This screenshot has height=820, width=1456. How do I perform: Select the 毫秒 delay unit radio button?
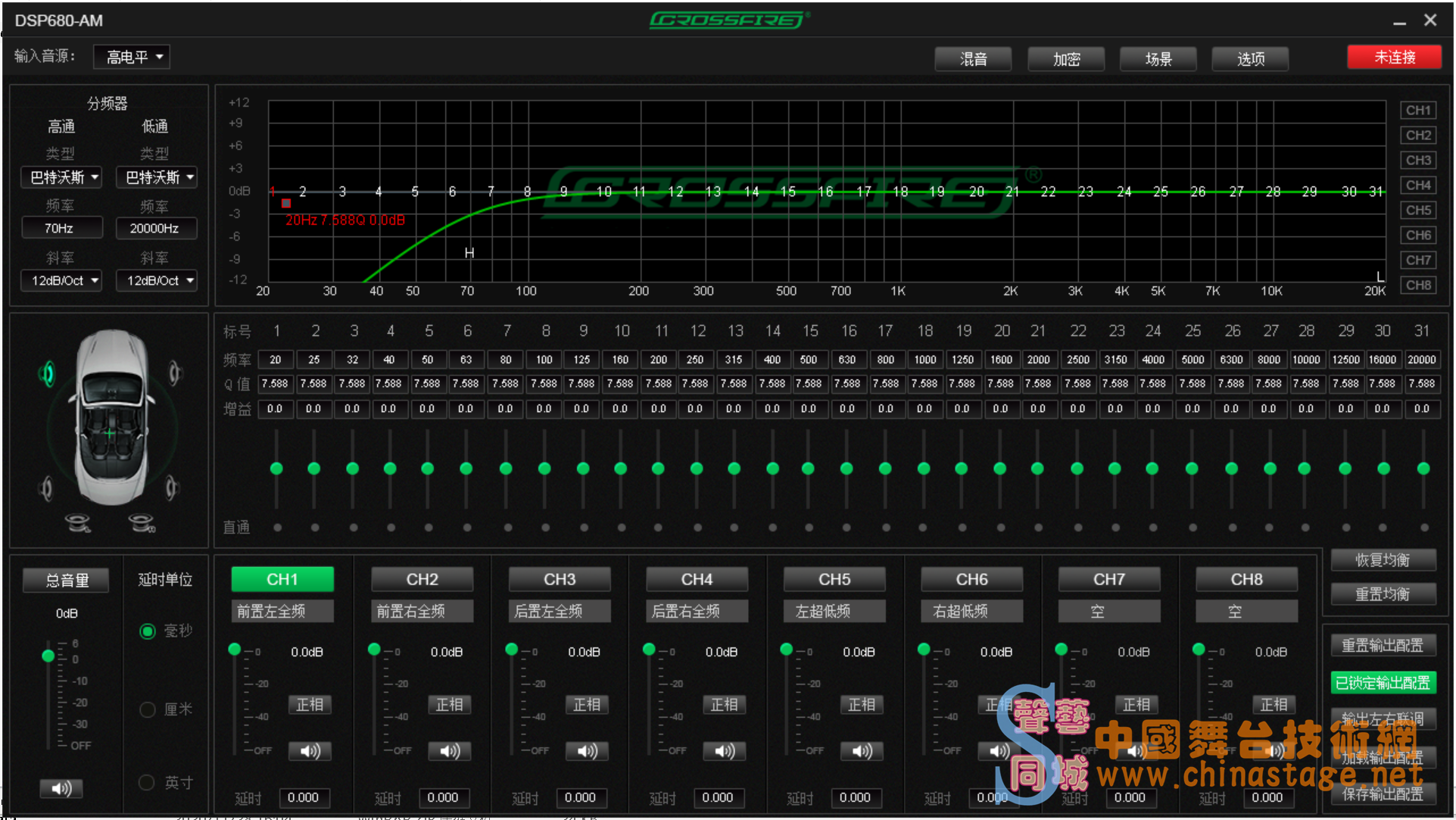click(x=148, y=631)
